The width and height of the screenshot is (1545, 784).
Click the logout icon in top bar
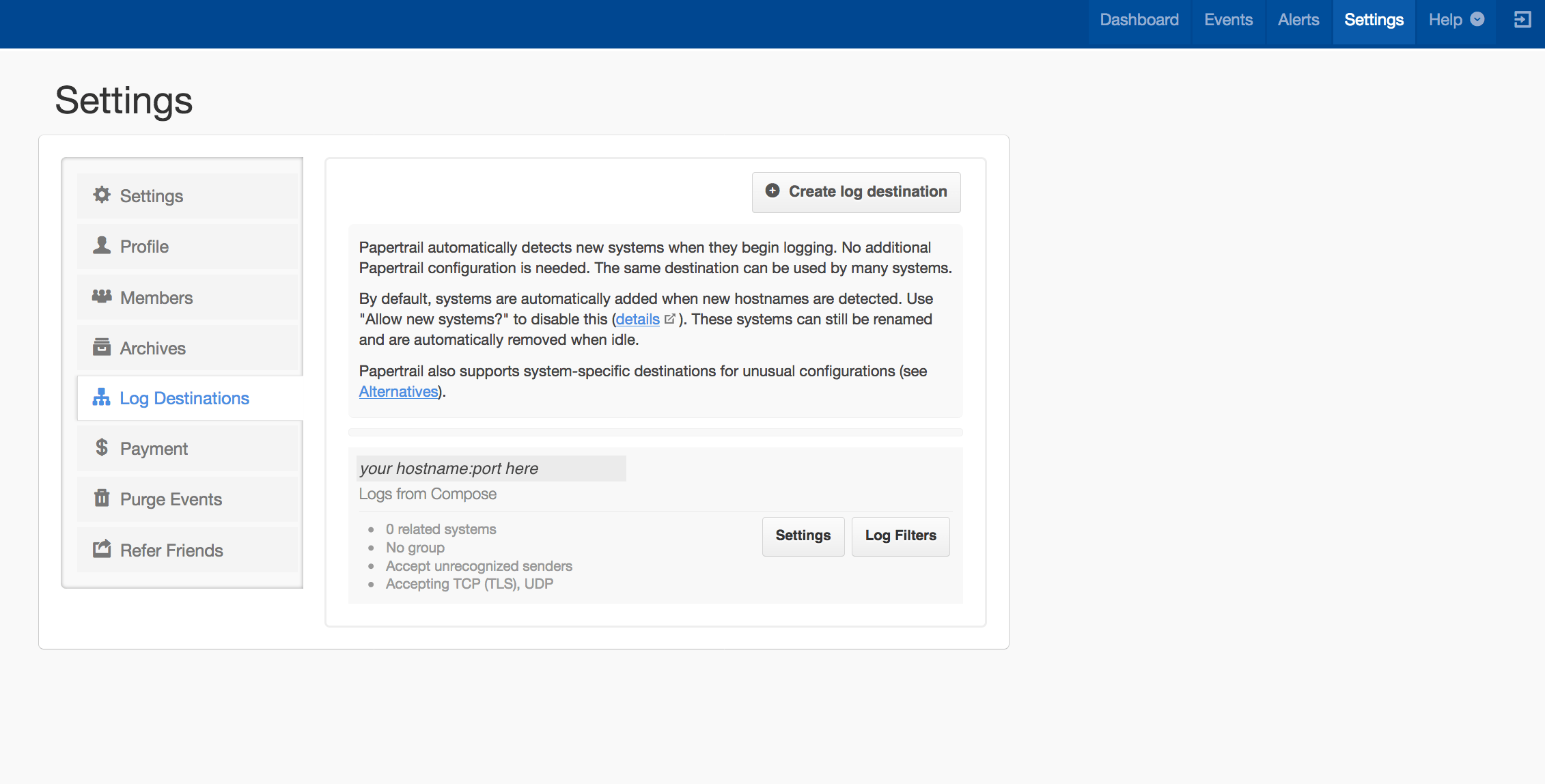[1522, 20]
